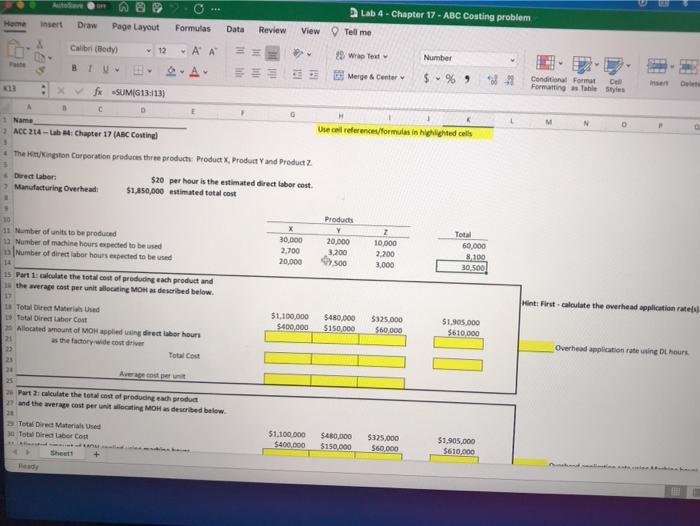Click the Top Align icon
Viewport: 700px width, 526px height.
tap(240, 51)
